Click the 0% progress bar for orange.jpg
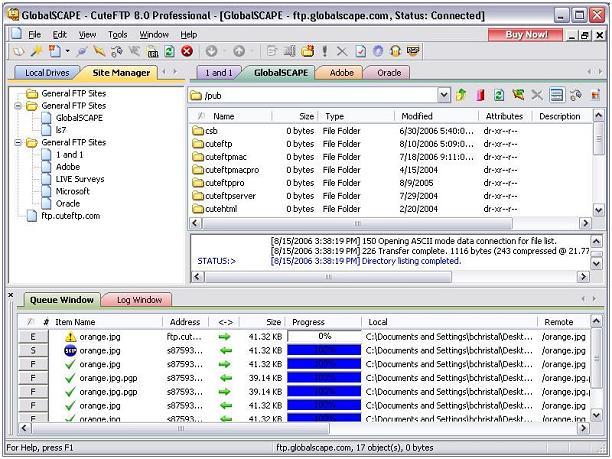 [x=324, y=337]
